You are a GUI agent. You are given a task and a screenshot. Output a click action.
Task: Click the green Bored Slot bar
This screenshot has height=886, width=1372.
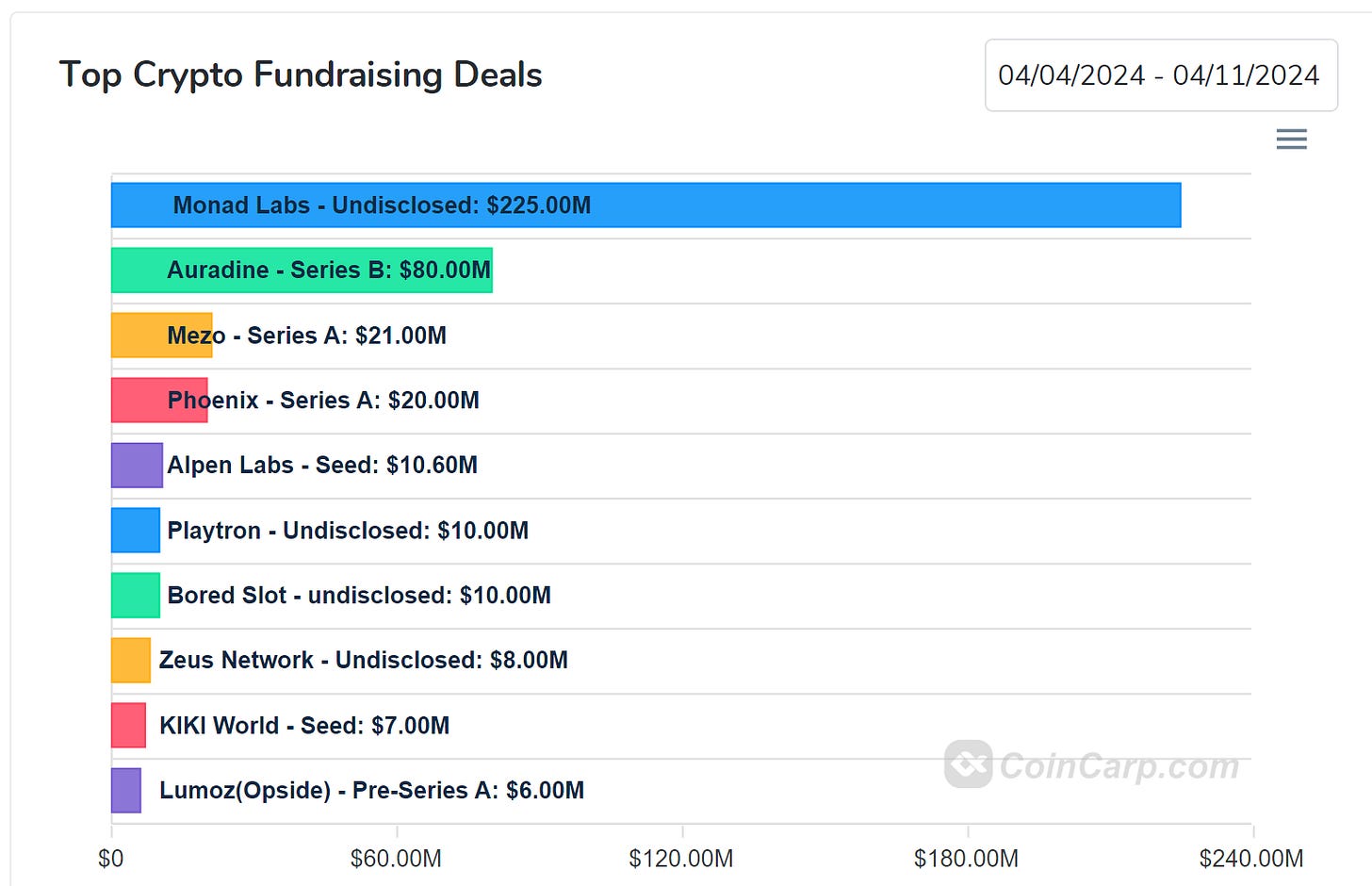click(x=136, y=596)
